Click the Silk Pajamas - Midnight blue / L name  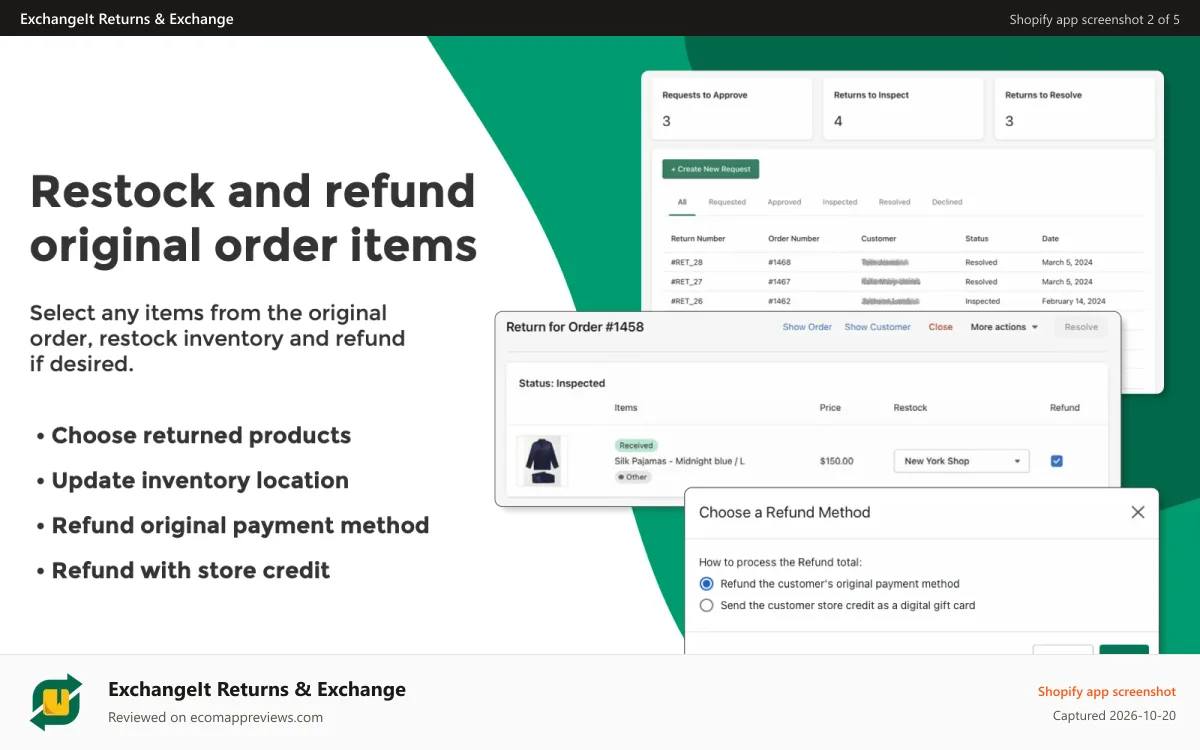(x=680, y=461)
